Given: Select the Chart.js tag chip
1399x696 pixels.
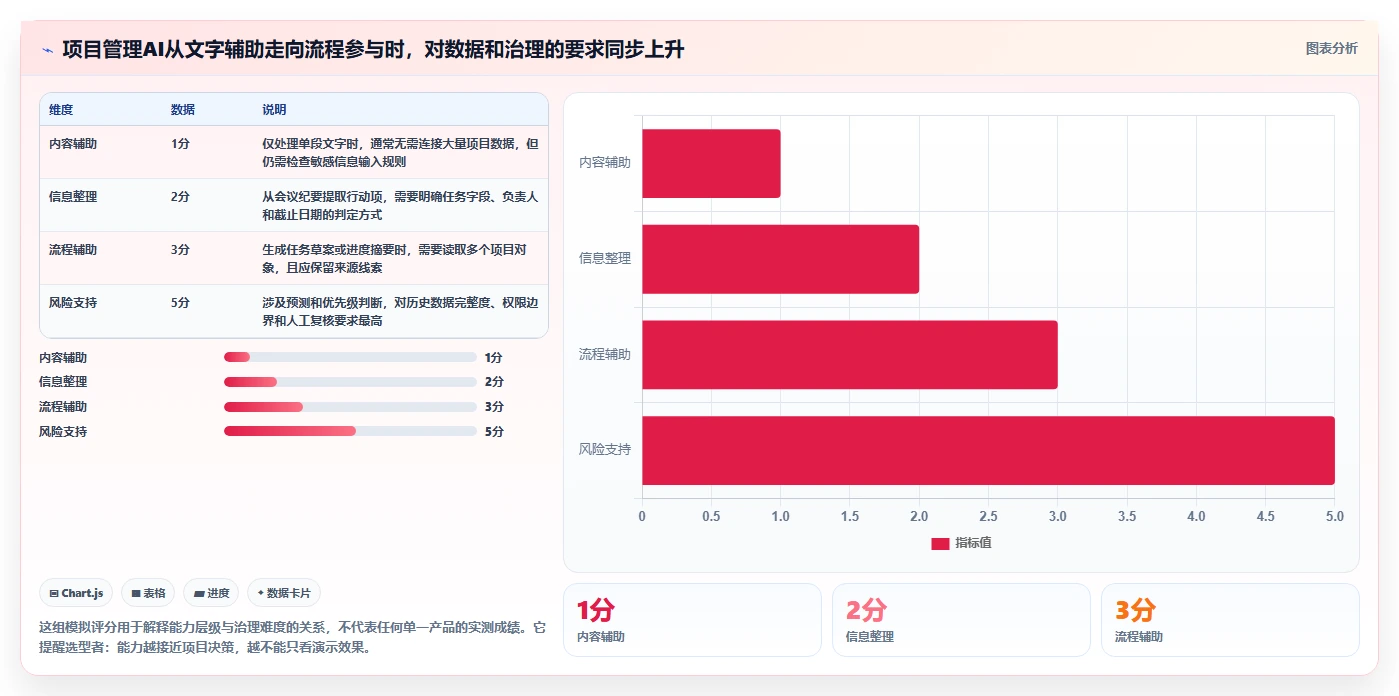Looking at the screenshot, I should point(76,593).
